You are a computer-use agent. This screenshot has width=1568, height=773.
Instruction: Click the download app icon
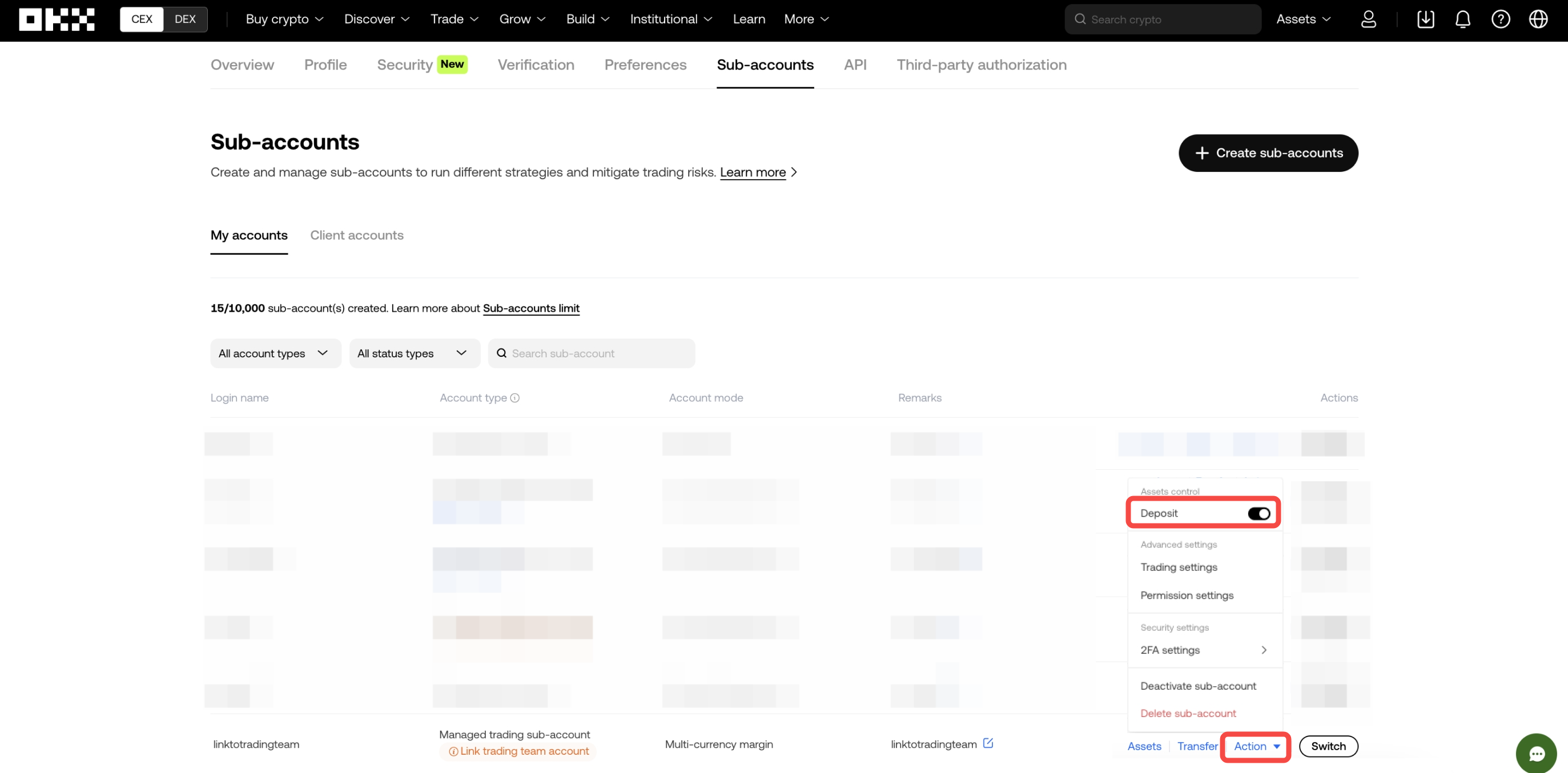pyautogui.click(x=1426, y=19)
